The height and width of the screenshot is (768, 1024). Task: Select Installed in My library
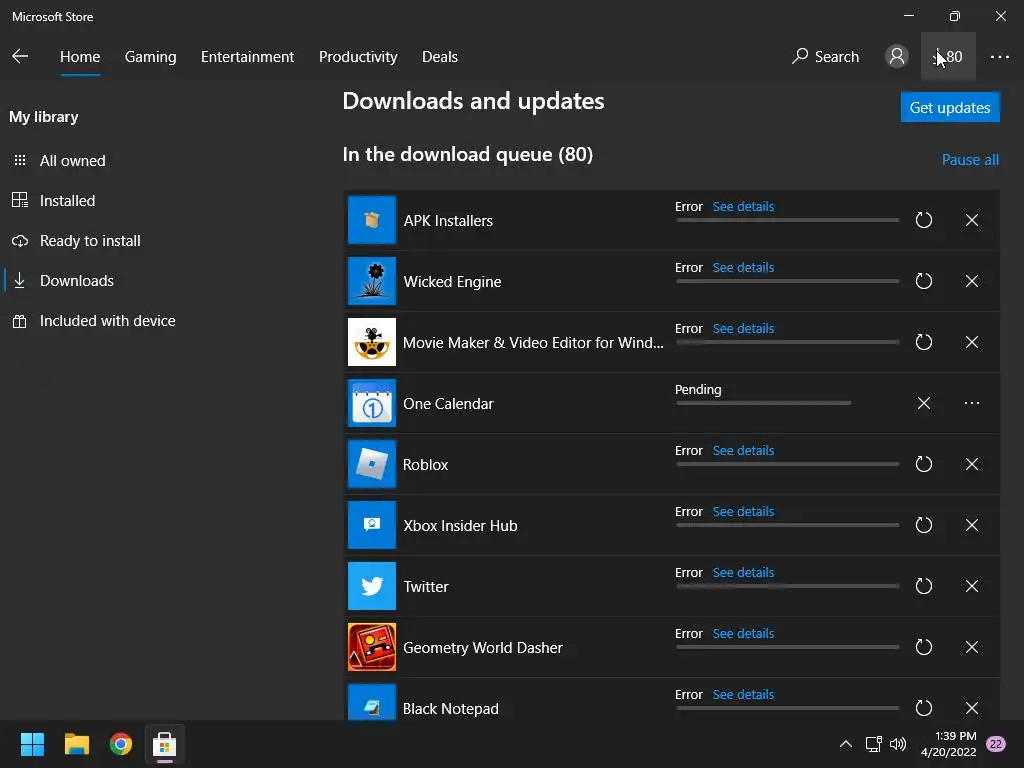click(67, 200)
